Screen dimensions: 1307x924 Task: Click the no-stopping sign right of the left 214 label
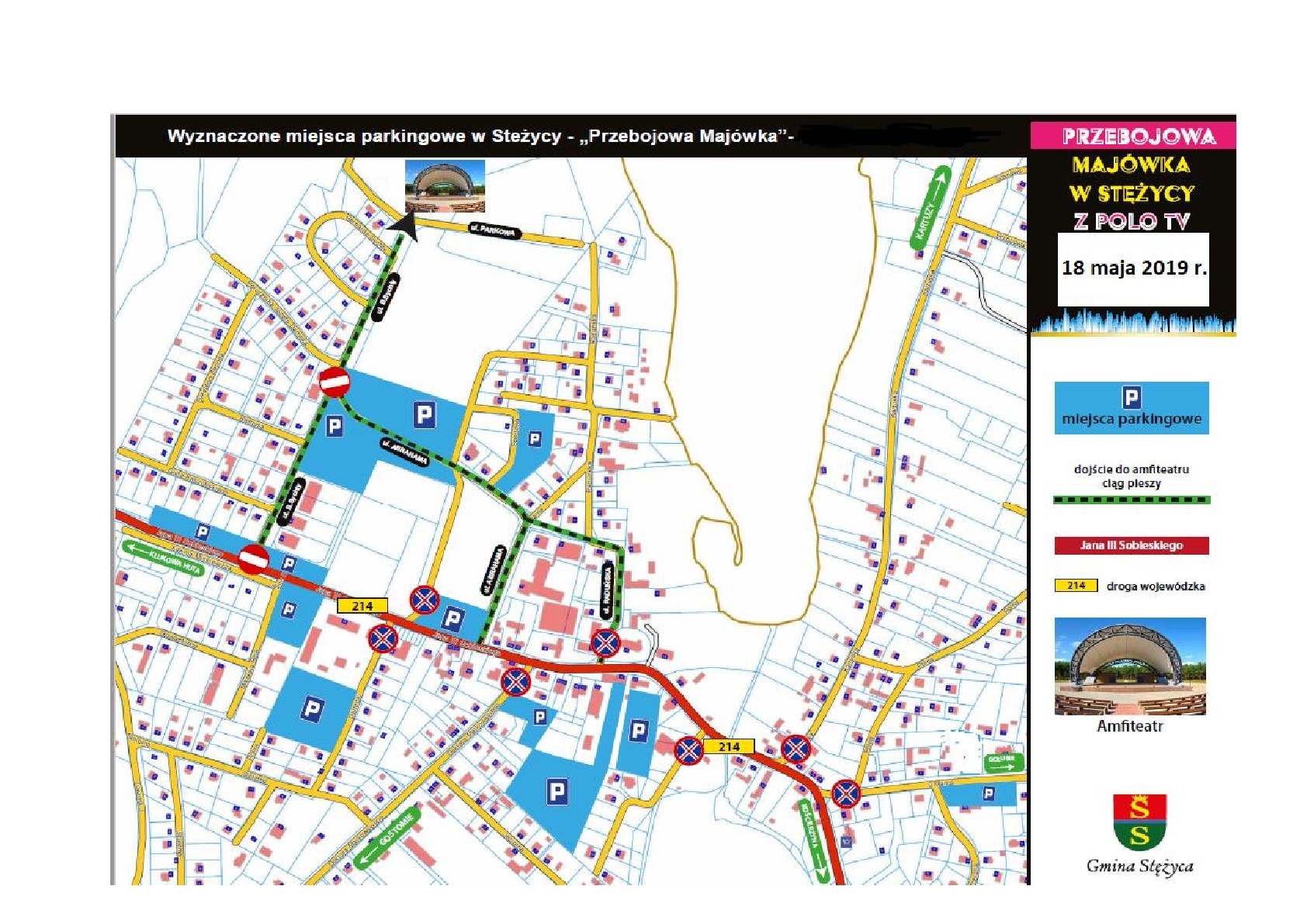point(425,599)
